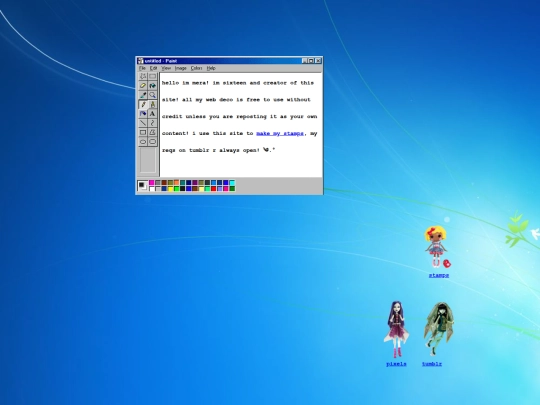
Task: Open the tumblr link
Action: tap(432, 364)
